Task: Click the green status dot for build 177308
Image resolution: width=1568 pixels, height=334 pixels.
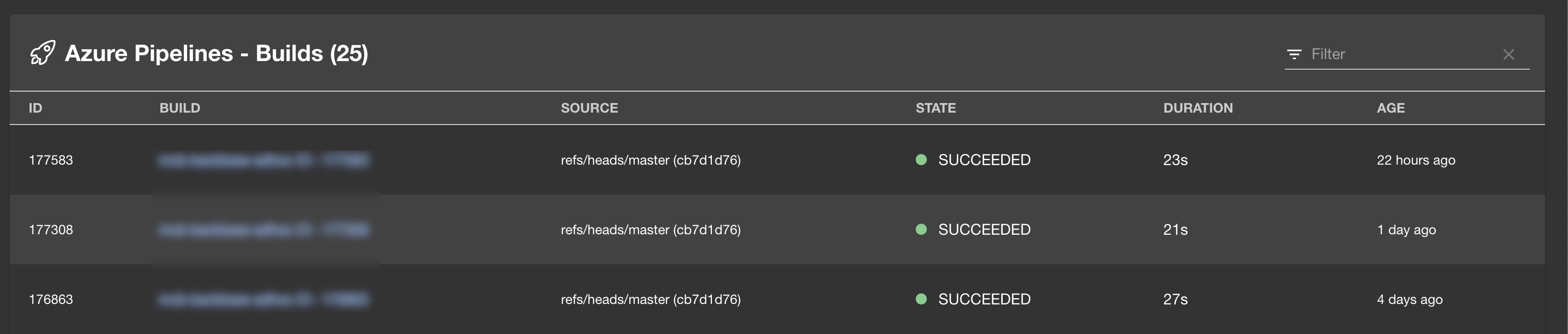Action: pyautogui.click(x=921, y=230)
